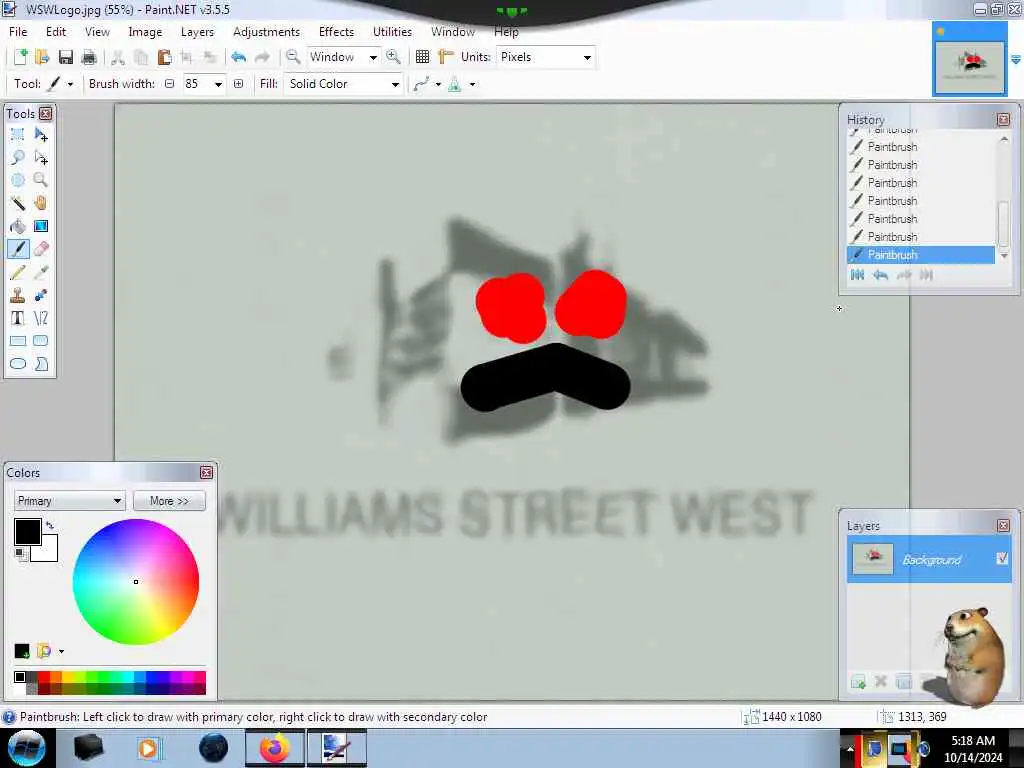Open the Adjustments menu

pos(266,31)
